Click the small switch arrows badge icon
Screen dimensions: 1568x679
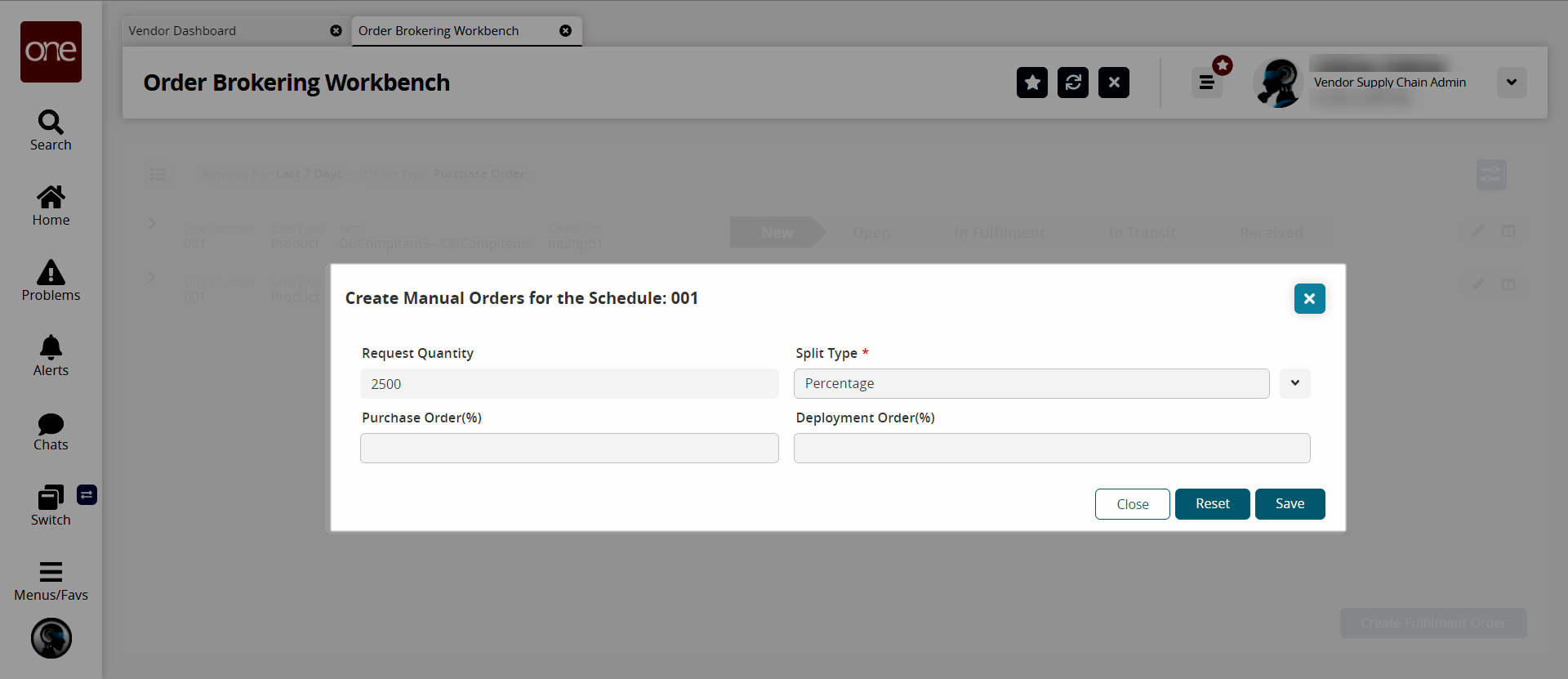point(87,494)
